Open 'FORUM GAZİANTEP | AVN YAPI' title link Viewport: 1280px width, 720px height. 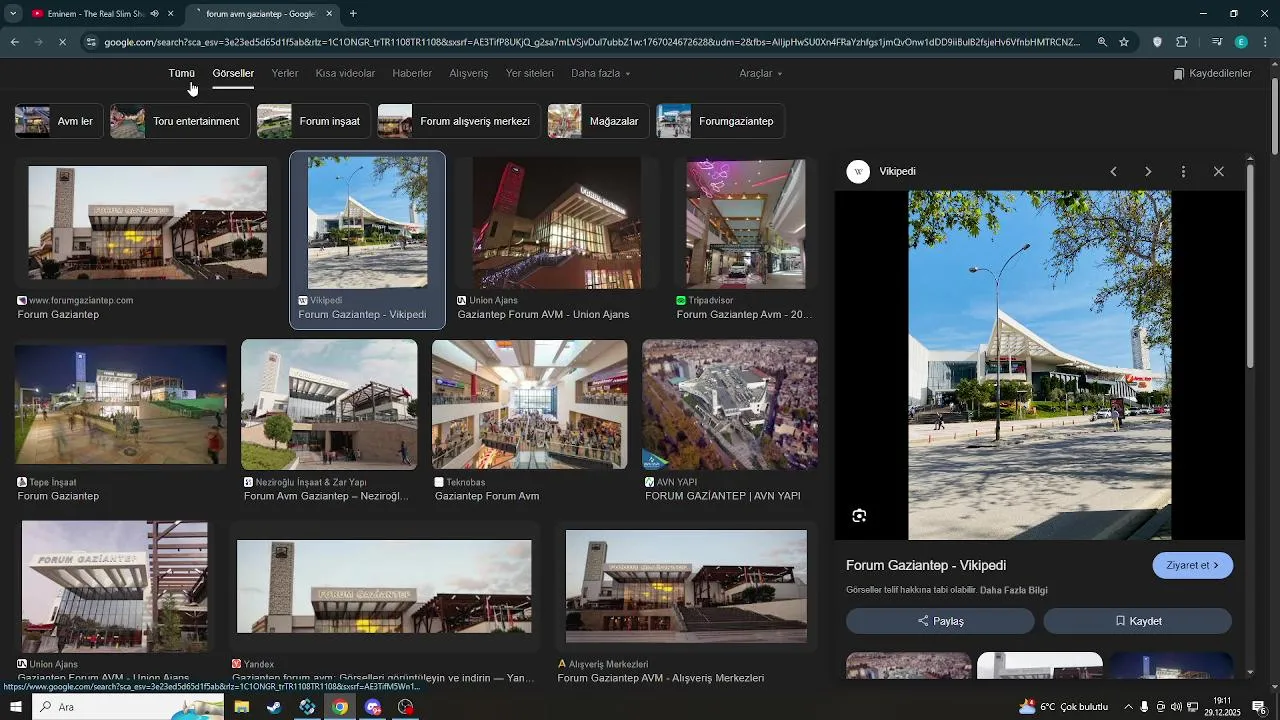[x=722, y=496]
